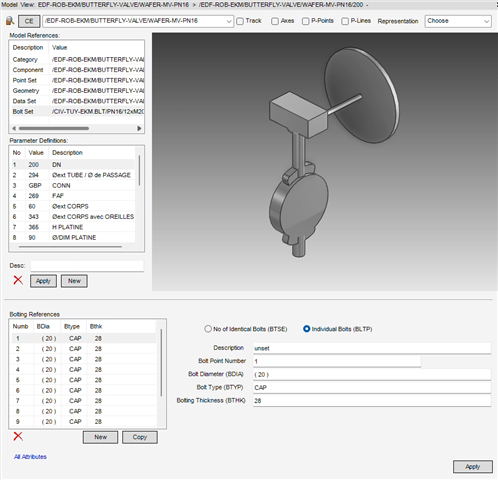Screen dimensions: 498x480
Task: Click the Copy button
Action: coord(140,437)
